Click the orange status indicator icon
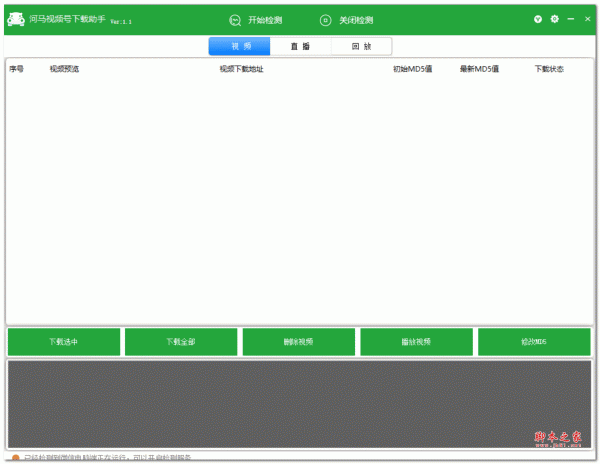This screenshot has width=600, height=464. (x=16, y=458)
